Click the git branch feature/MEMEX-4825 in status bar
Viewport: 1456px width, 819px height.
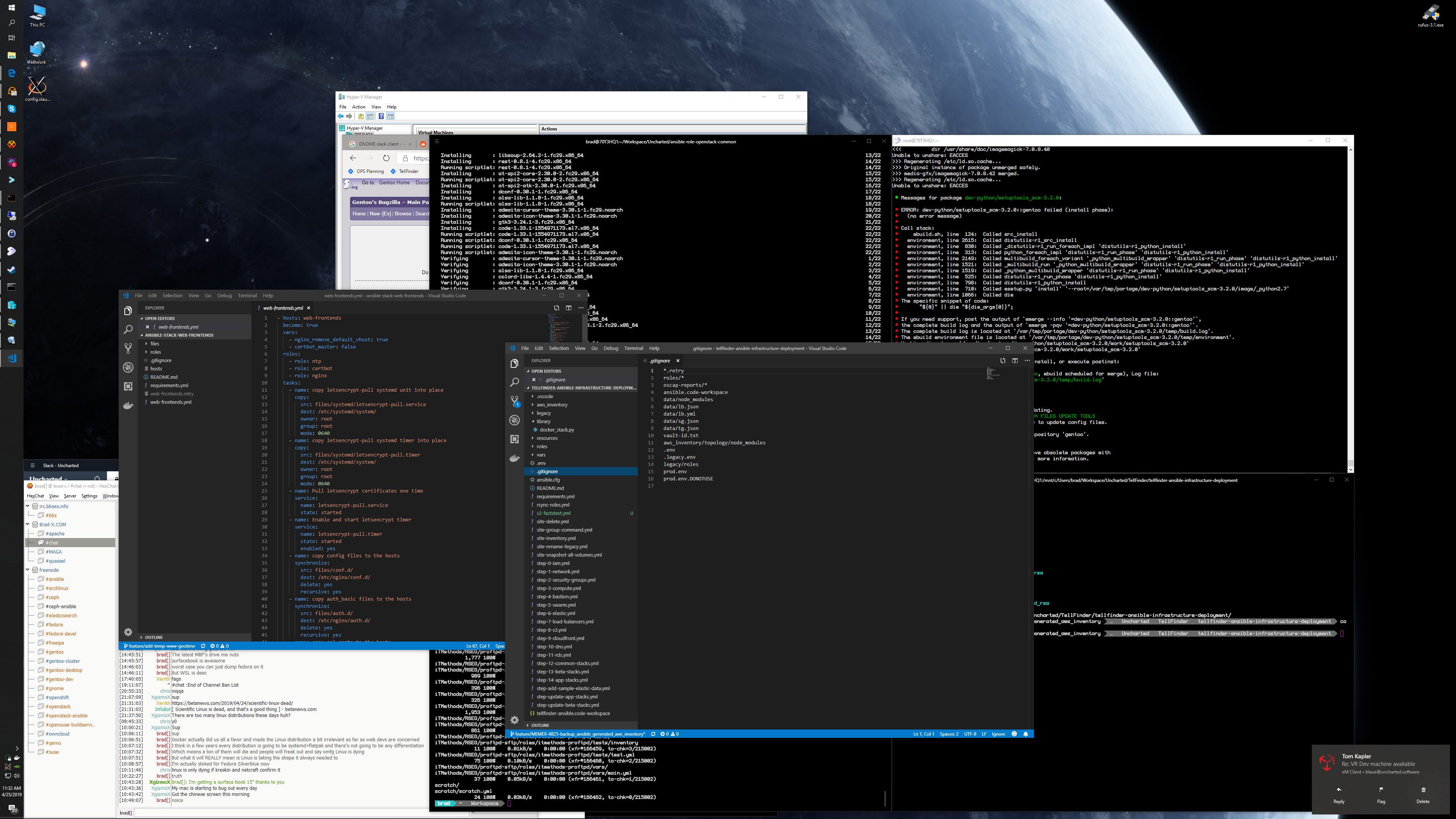coord(577,734)
